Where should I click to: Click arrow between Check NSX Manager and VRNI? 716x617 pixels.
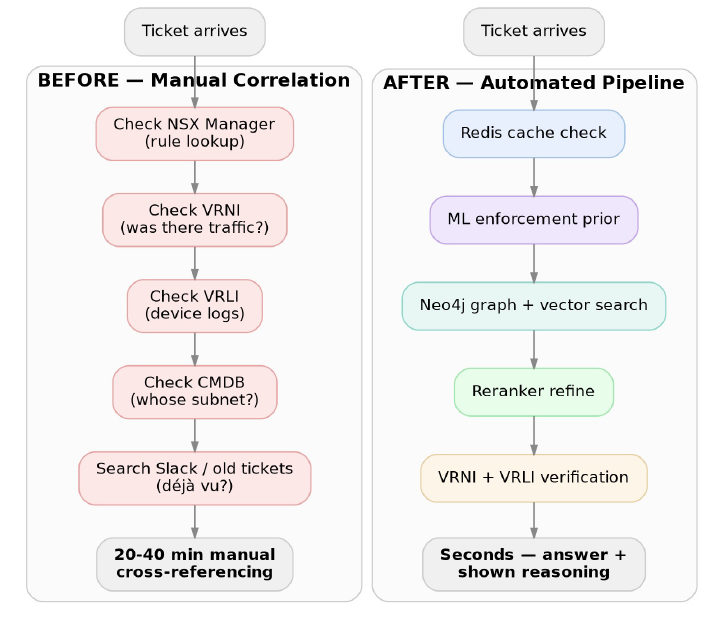195,177
